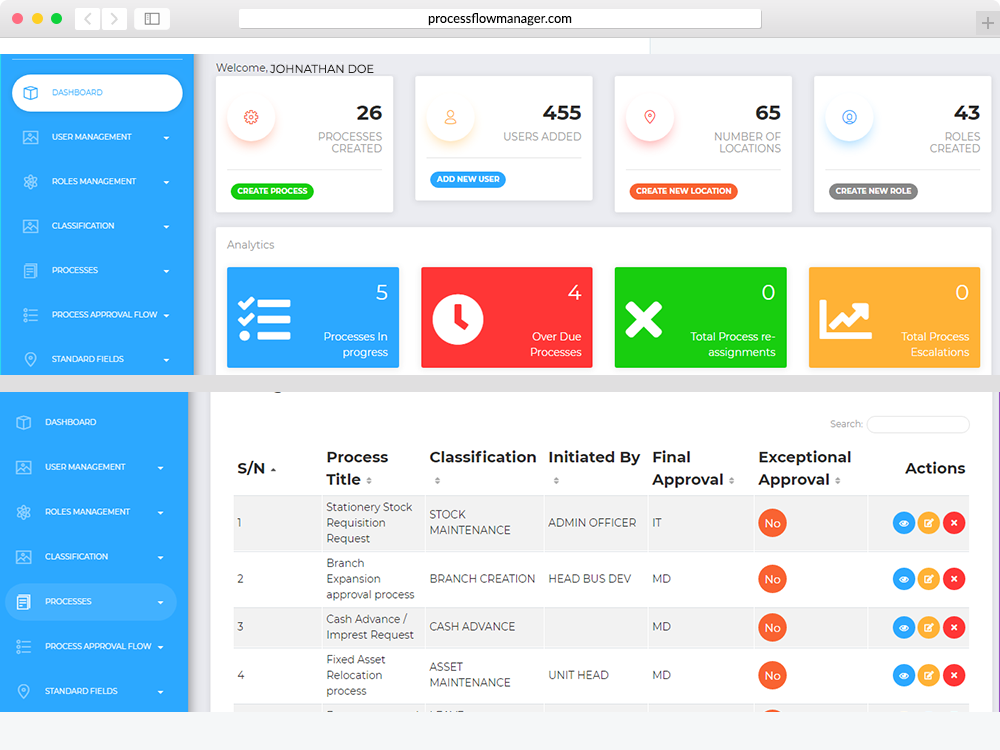The width and height of the screenshot is (1000, 750).
Task: Click Process Approval Flow list icon, top sidebar
Action: 31,315
